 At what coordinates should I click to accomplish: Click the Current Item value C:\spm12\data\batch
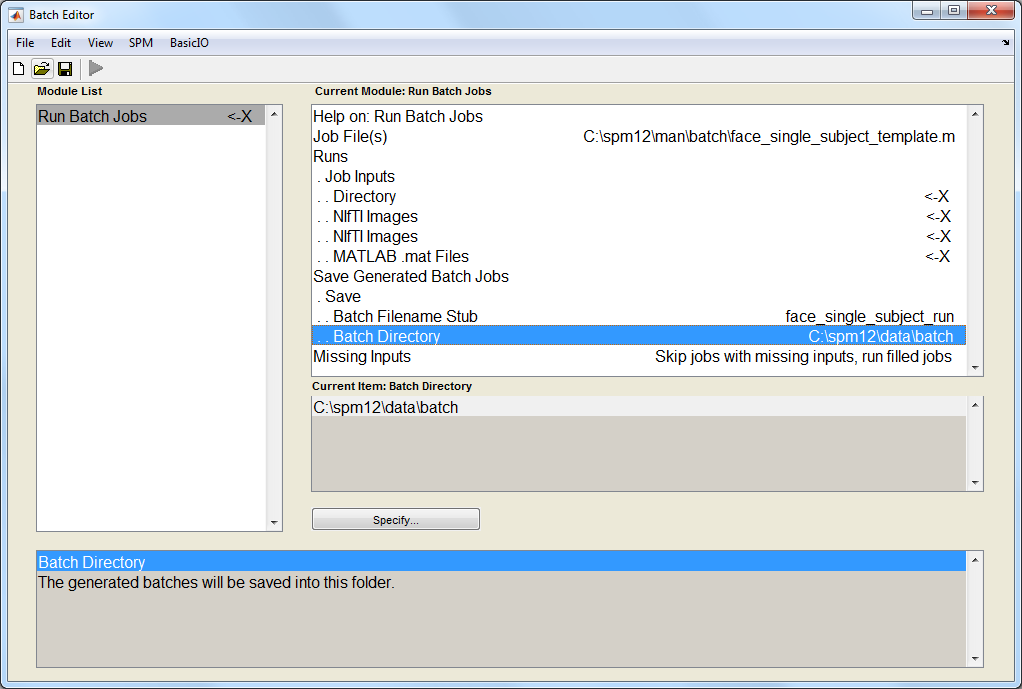click(x=386, y=407)
